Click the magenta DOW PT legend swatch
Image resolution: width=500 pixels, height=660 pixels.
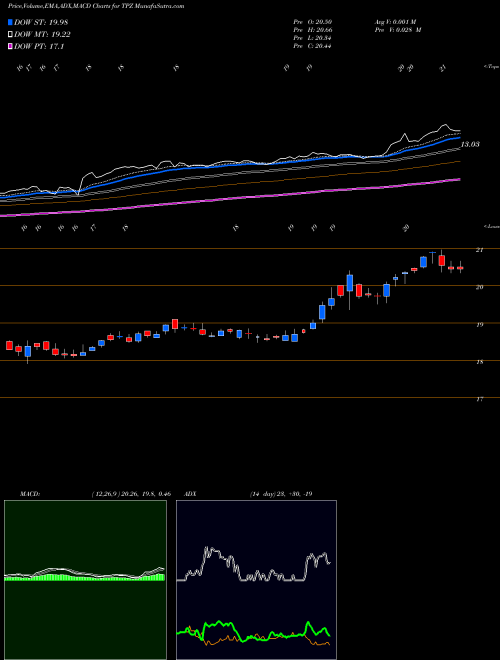point(10,47)
